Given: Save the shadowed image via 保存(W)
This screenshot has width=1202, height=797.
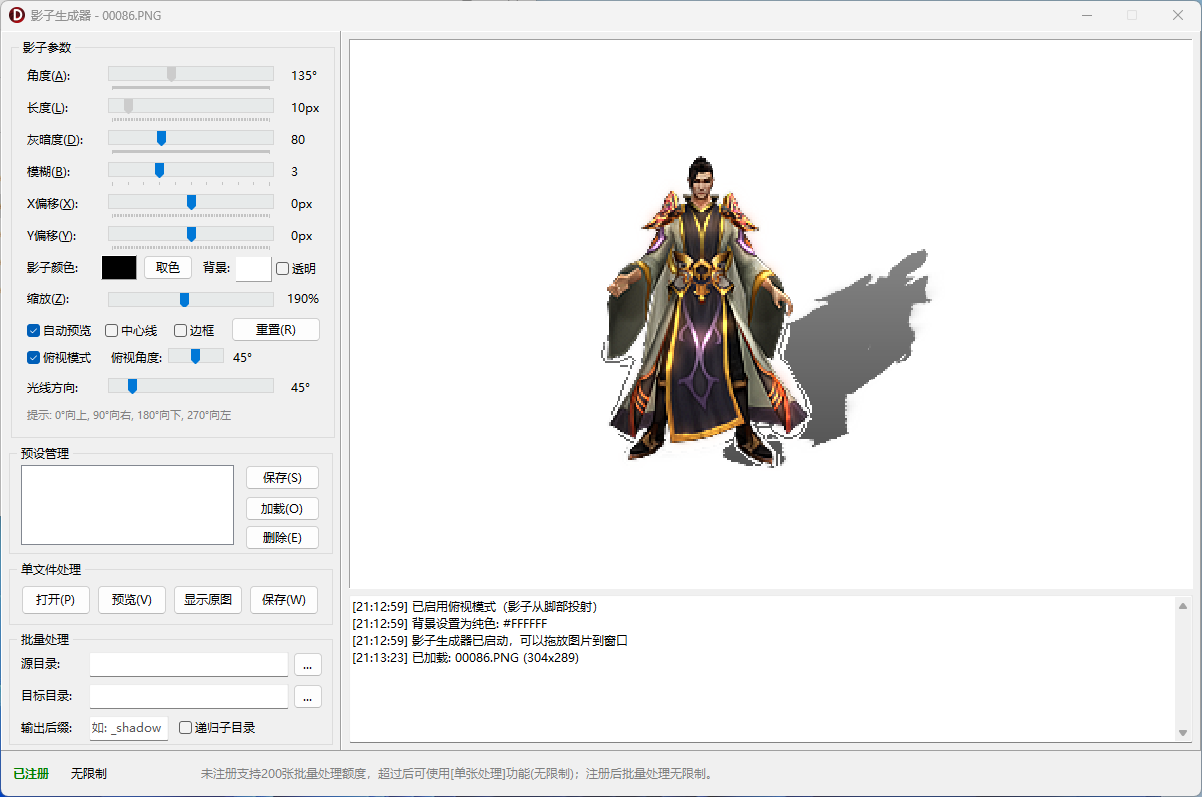Looking at the screenshot, I should click(283, 599).
